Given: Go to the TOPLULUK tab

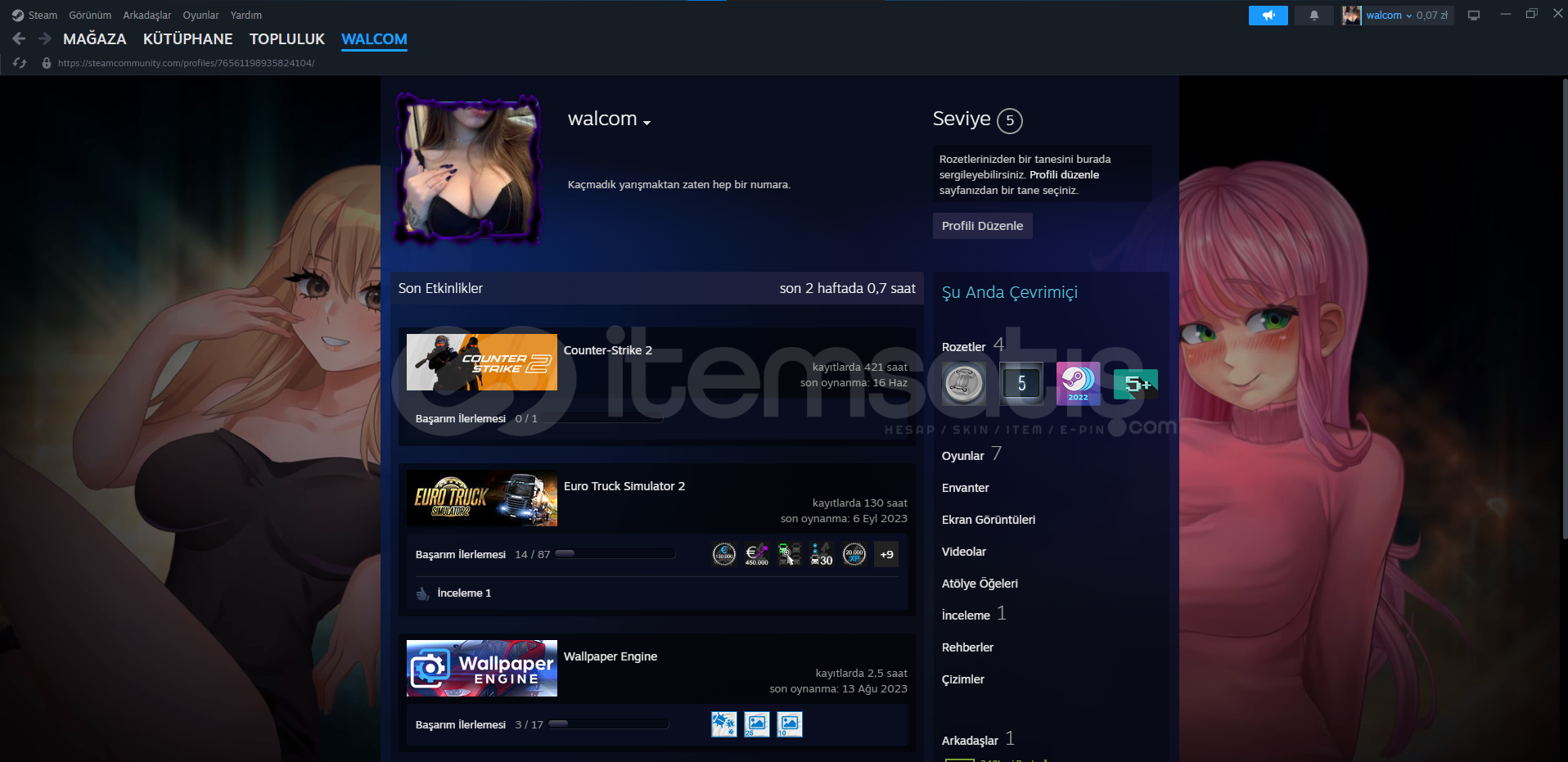Looking at the screenshot, I should [x=287, y=39].
